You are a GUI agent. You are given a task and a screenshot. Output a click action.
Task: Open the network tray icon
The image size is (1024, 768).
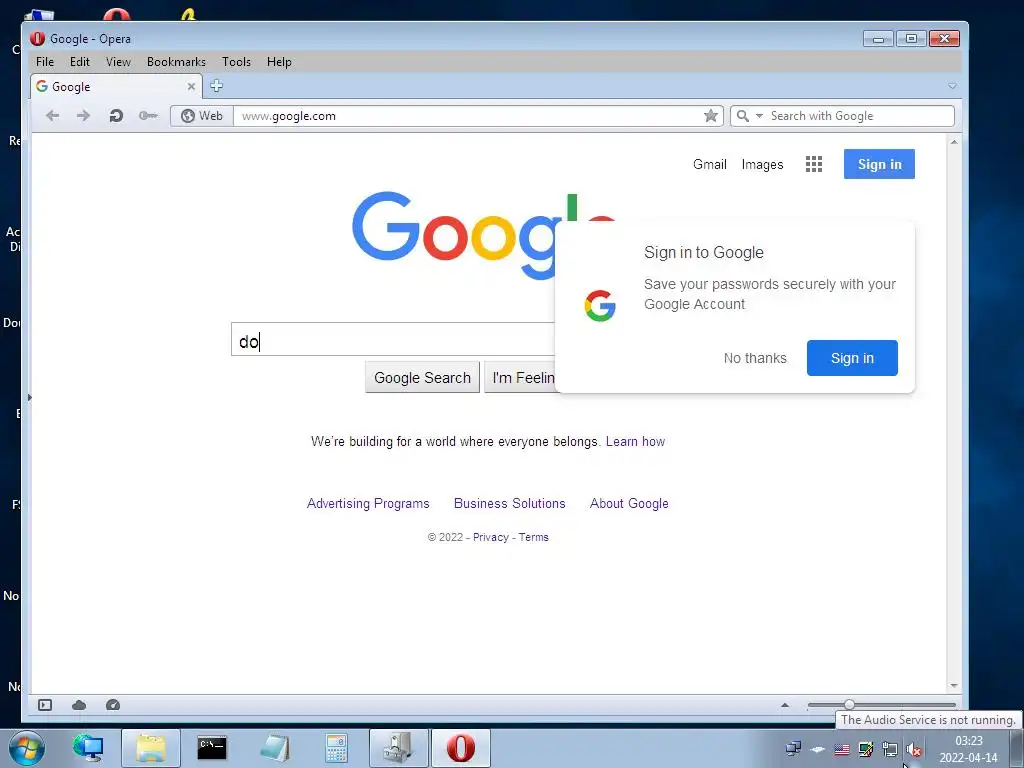[x=890, y=749]
